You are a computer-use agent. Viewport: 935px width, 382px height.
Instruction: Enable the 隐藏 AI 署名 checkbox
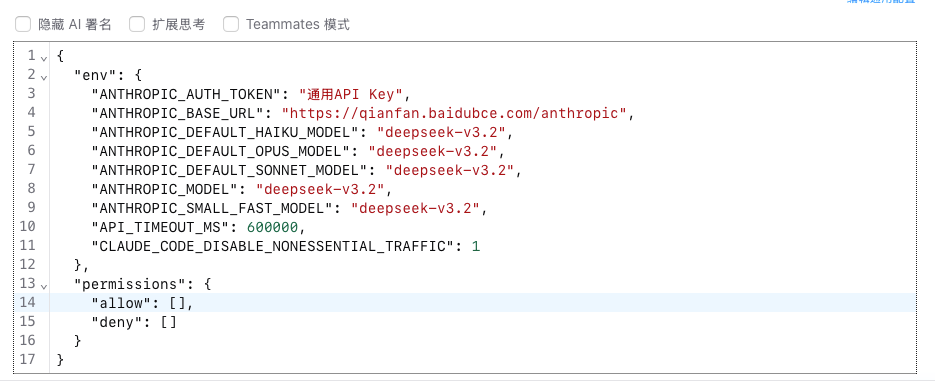[23, 24]
